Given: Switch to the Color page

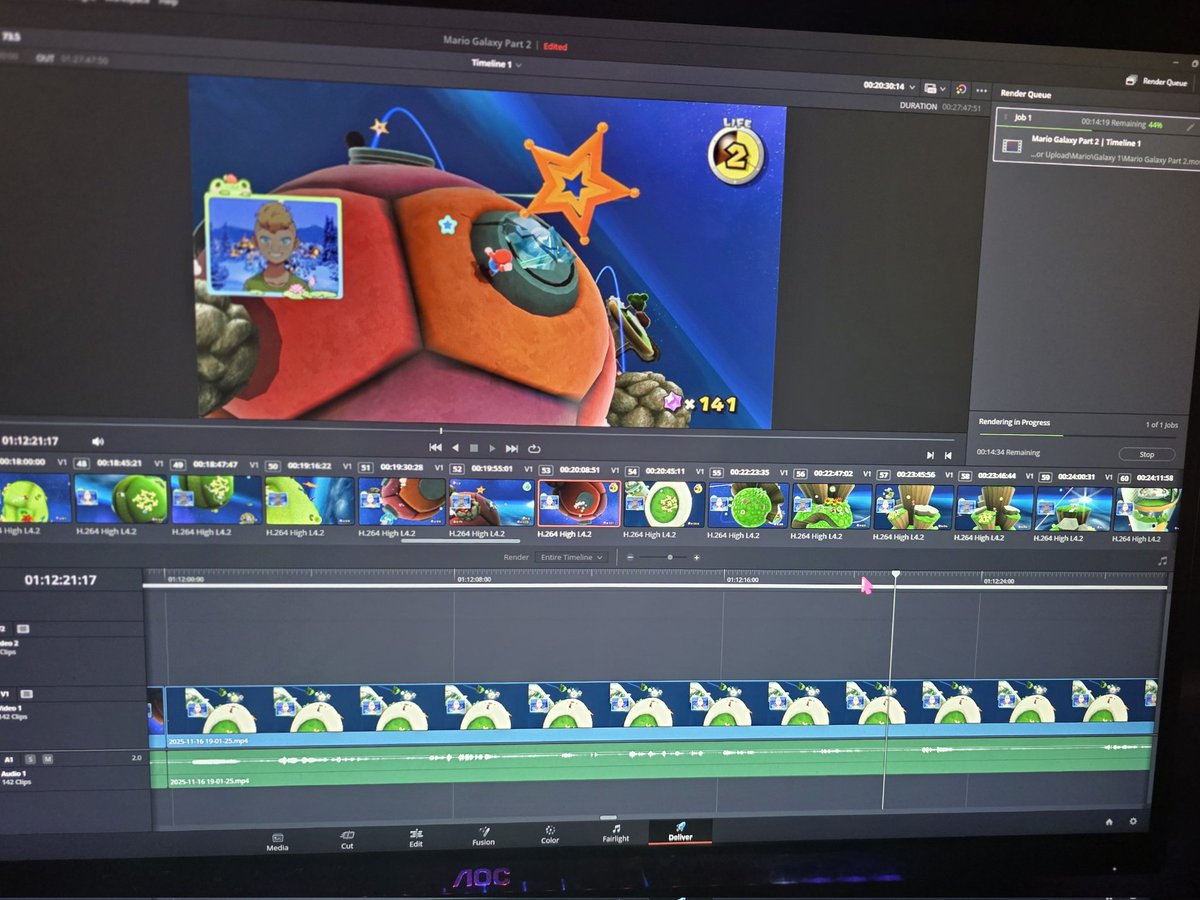Looking at the screenshot, I should [549, 840].
